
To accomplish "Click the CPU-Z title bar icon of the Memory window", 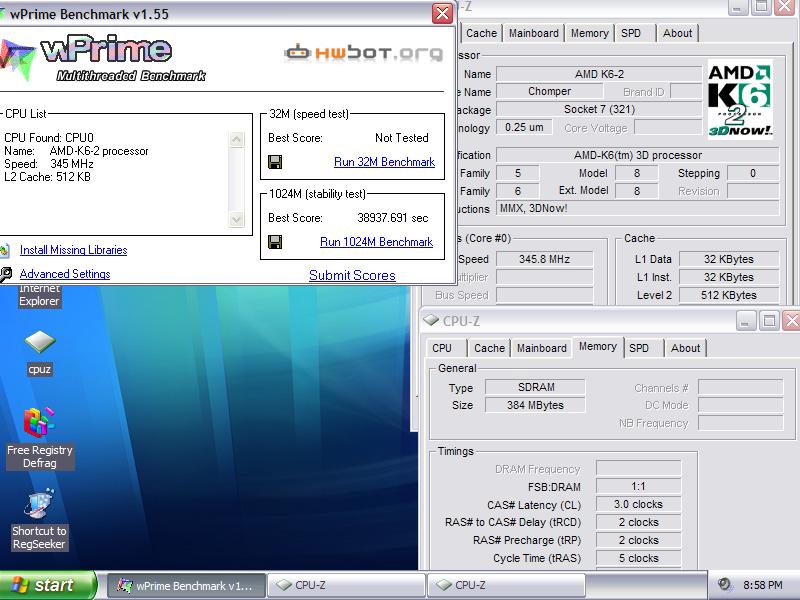I will click(431, 320).
